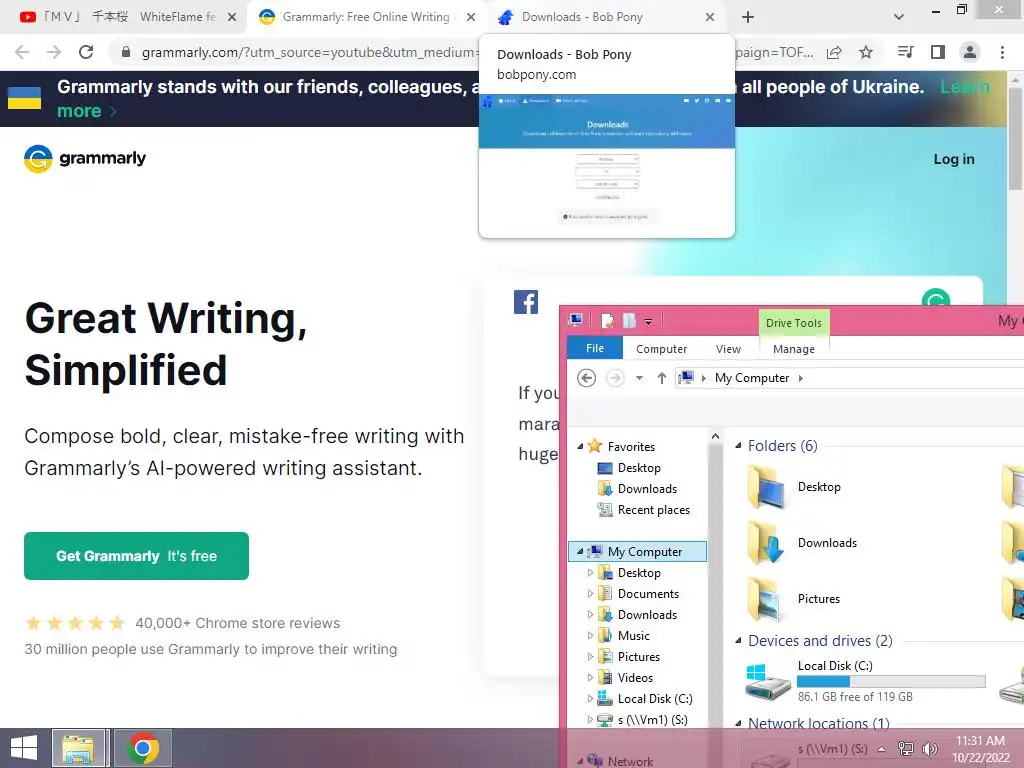Click the Local Disk (C:) capacity bar
The height and width of the screenshot is (768, 1024).
point(891,681)
